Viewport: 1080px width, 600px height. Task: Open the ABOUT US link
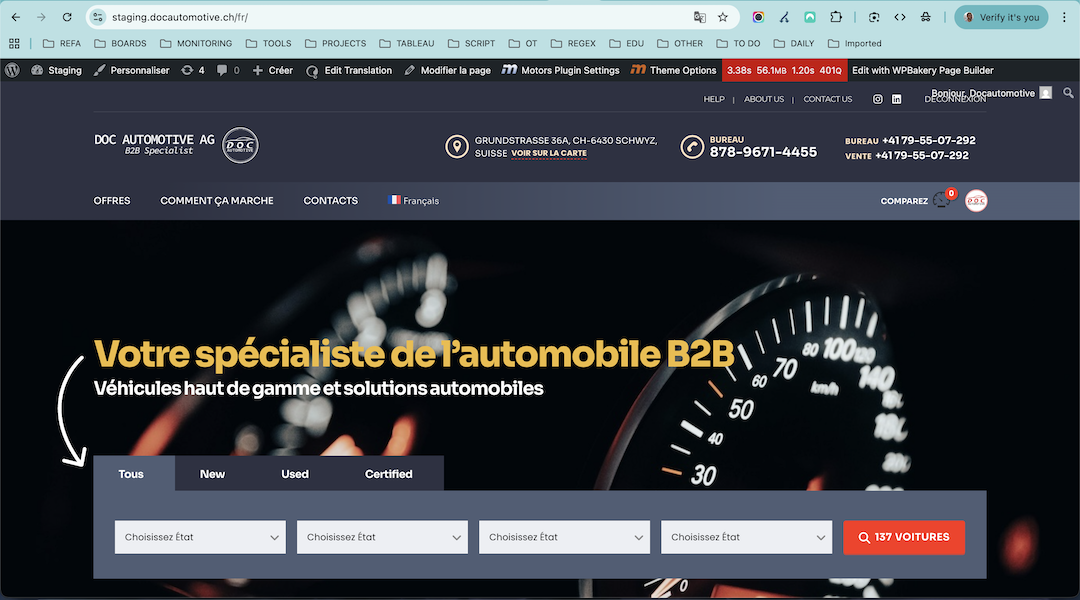pos(764,99)
